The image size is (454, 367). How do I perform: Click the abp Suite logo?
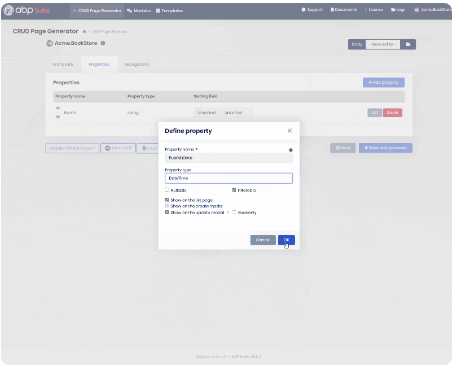pos(27,10)
